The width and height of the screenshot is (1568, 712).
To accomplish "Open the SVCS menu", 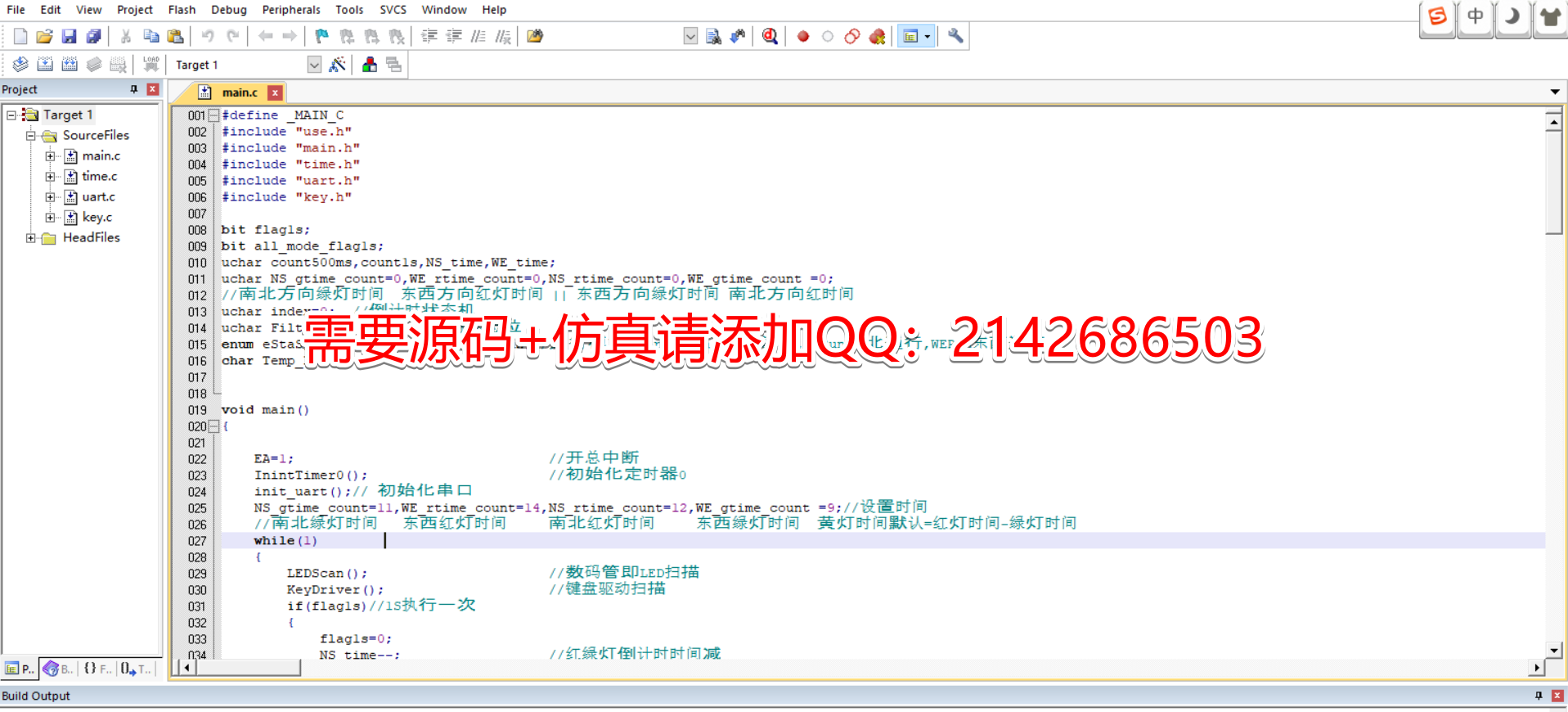I will [393, 10].
